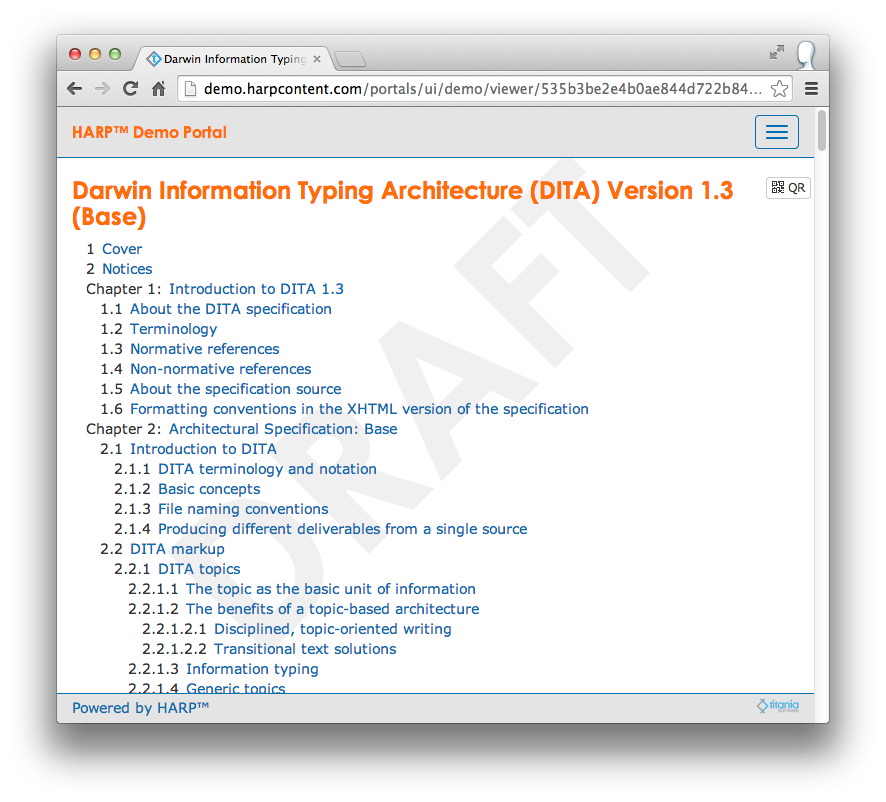Open About the DITA specification
The image size is (886, 802).
point(231,309)
